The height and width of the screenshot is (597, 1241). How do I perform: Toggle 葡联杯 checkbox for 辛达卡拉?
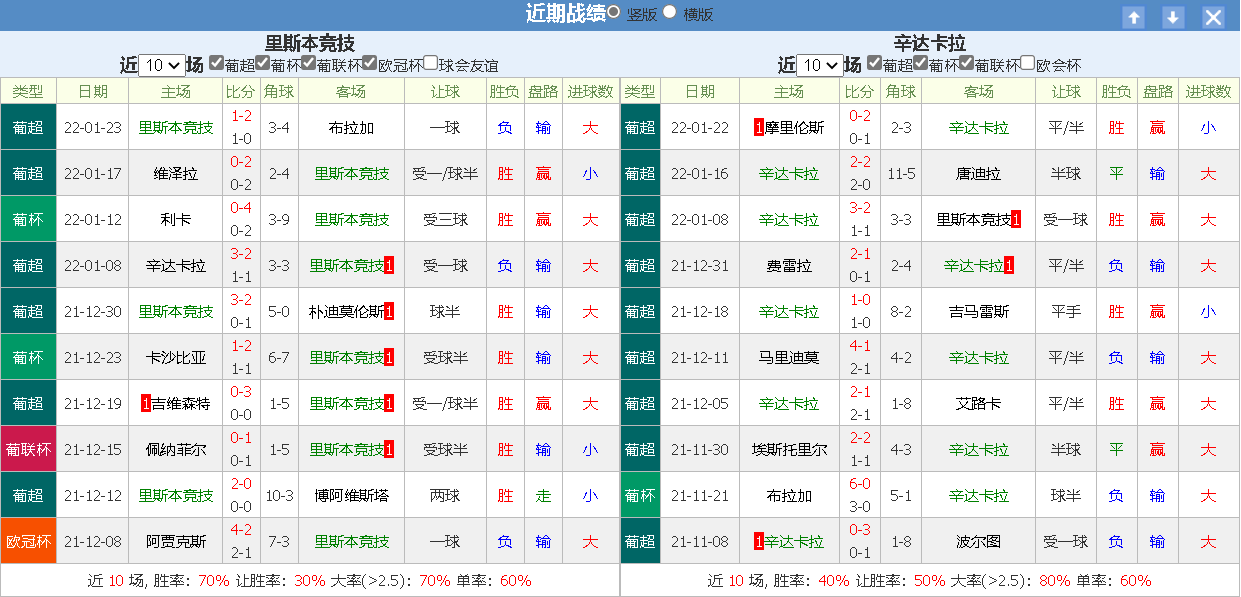click(x=966, y=62)
